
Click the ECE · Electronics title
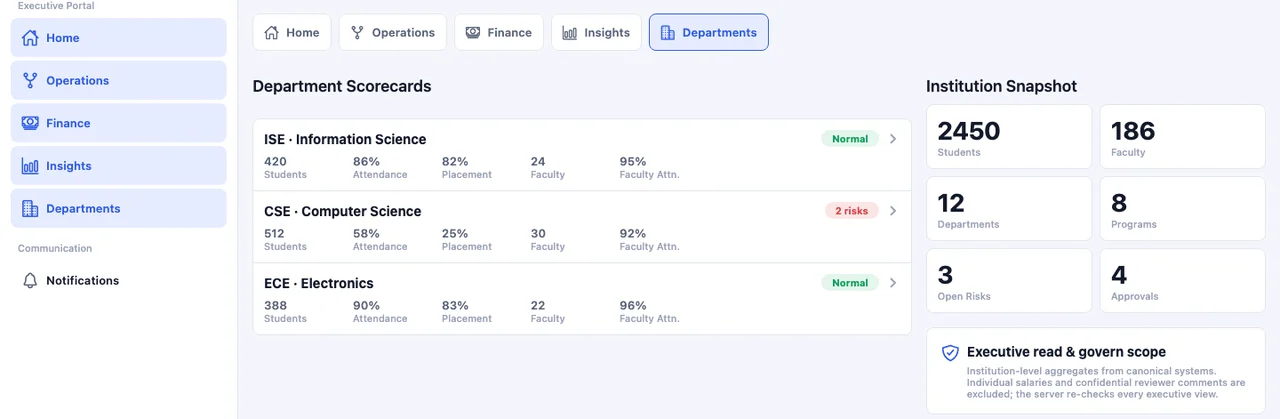click(x=319, y=283)
